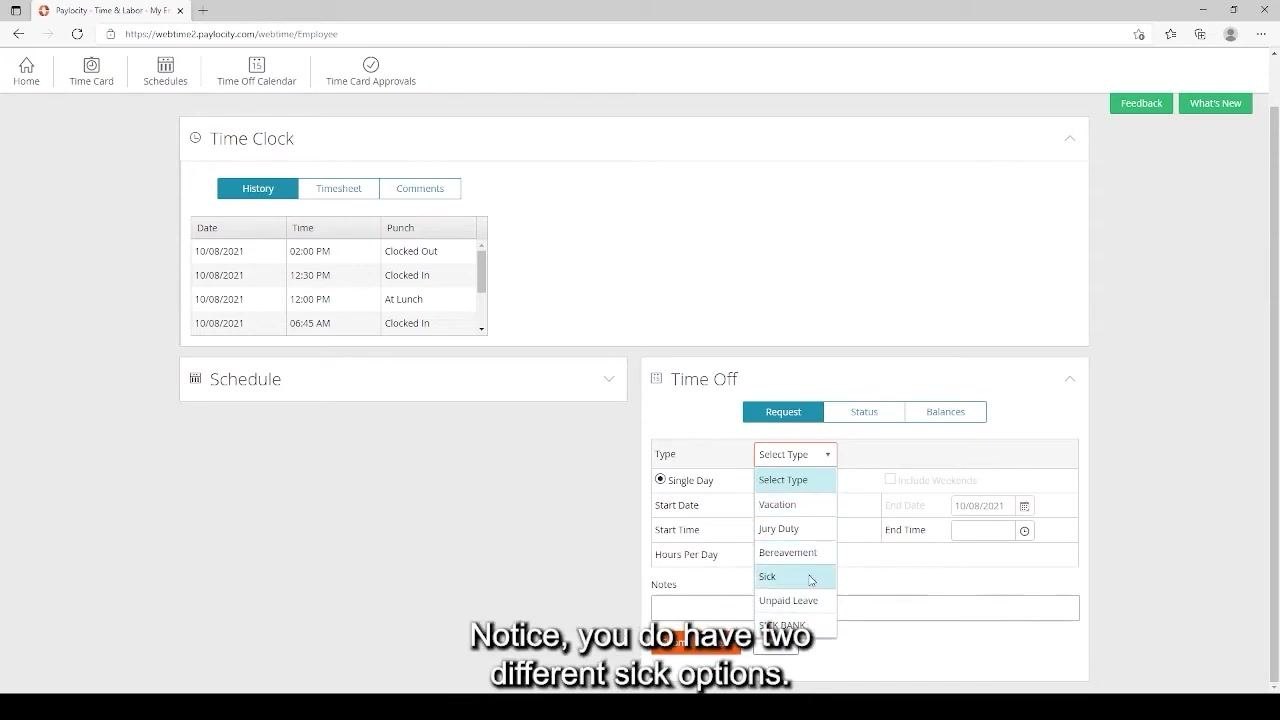This screenshot has height=720, width=1280.
Task: Open Time Card Approvals
Action: coord(371,71)
